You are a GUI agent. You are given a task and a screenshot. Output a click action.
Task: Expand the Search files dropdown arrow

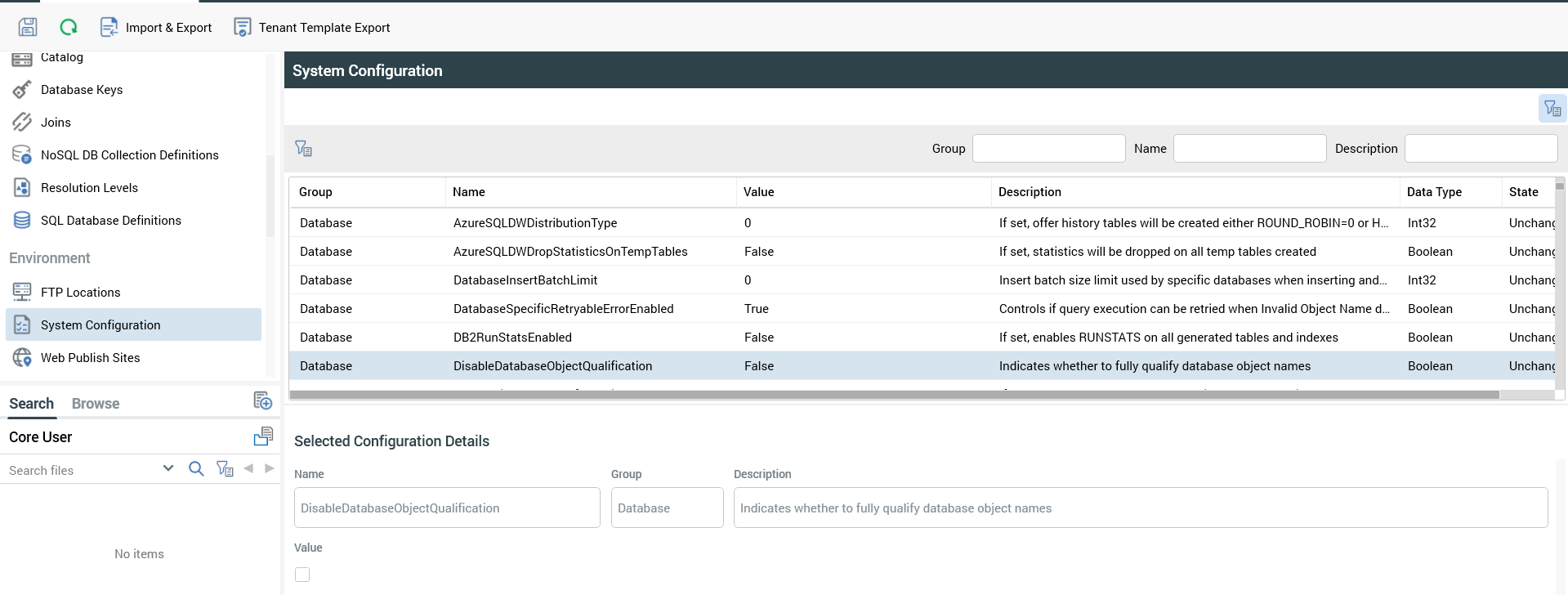point(168,468)
